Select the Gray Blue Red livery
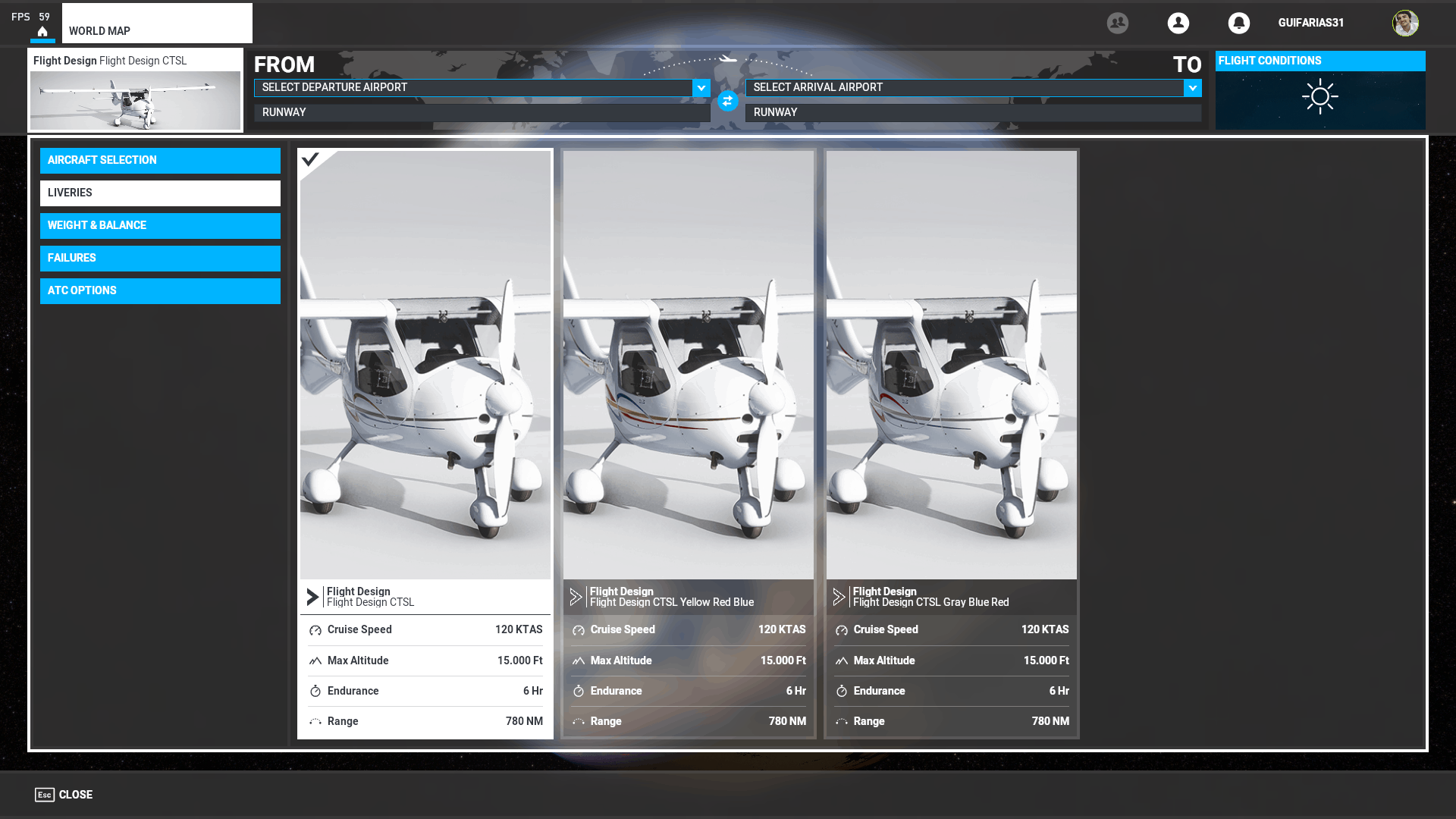This screenshot has height=819, width=1456. pos(951,364)
